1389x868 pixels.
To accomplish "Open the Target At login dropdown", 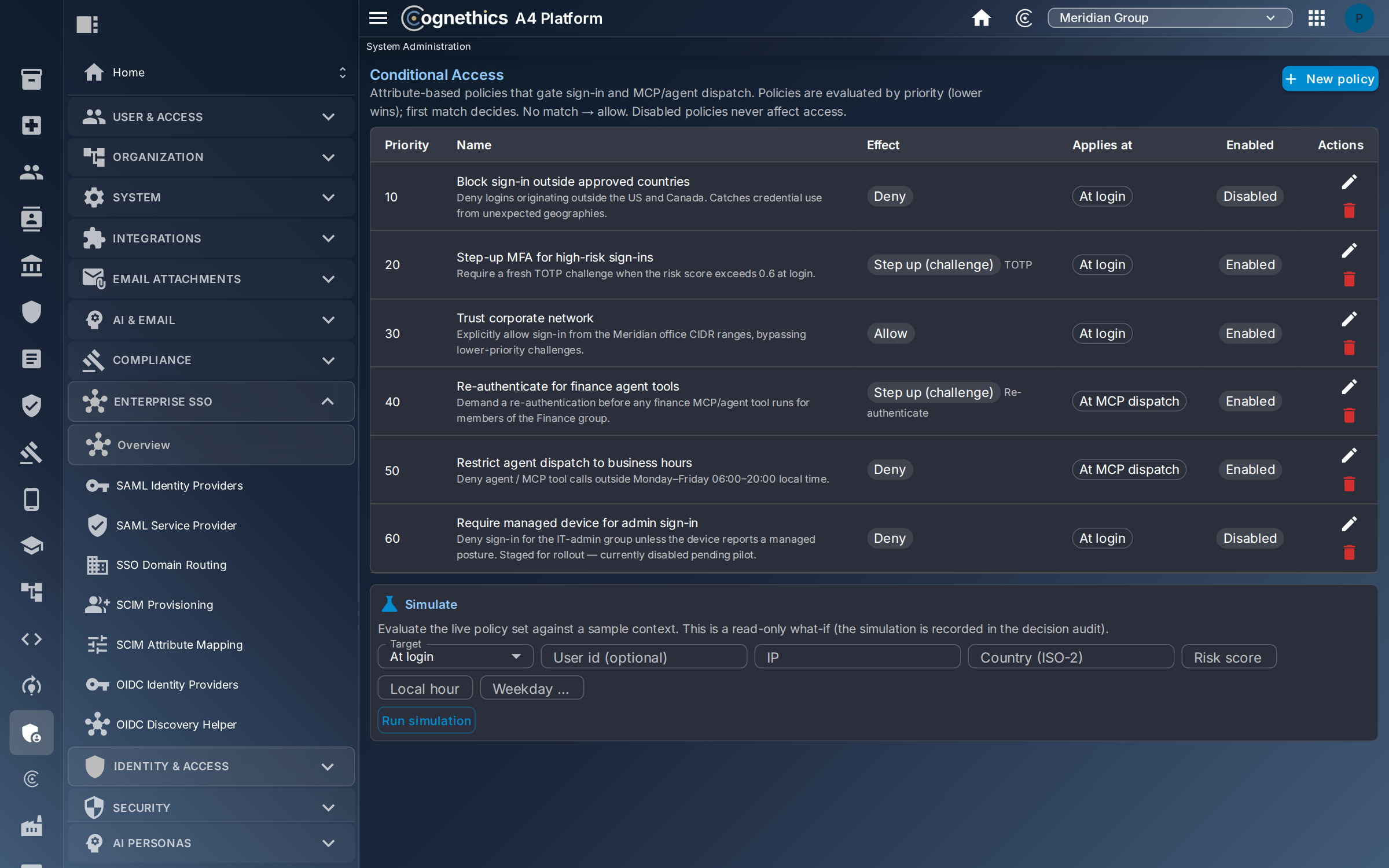I will point(455,656).
